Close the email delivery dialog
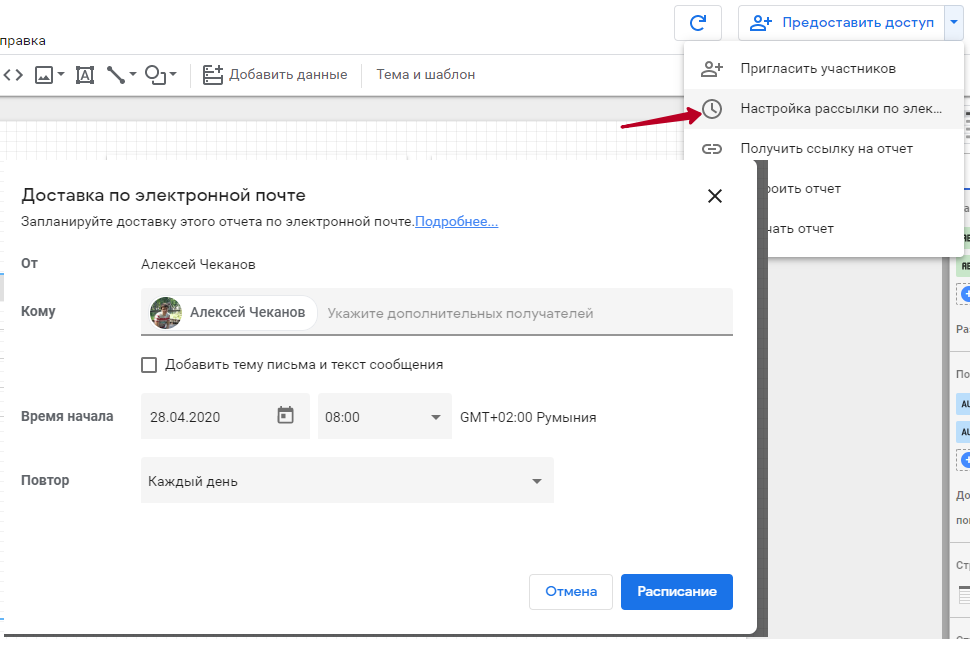Image resolution: width=970 pixels, height=647 pixels. (714, 196)
